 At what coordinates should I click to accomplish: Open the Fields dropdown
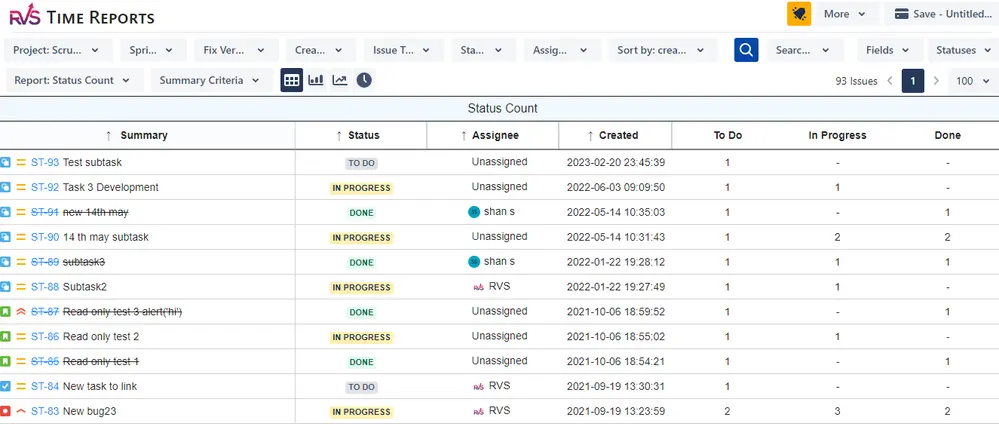(889, 50)
